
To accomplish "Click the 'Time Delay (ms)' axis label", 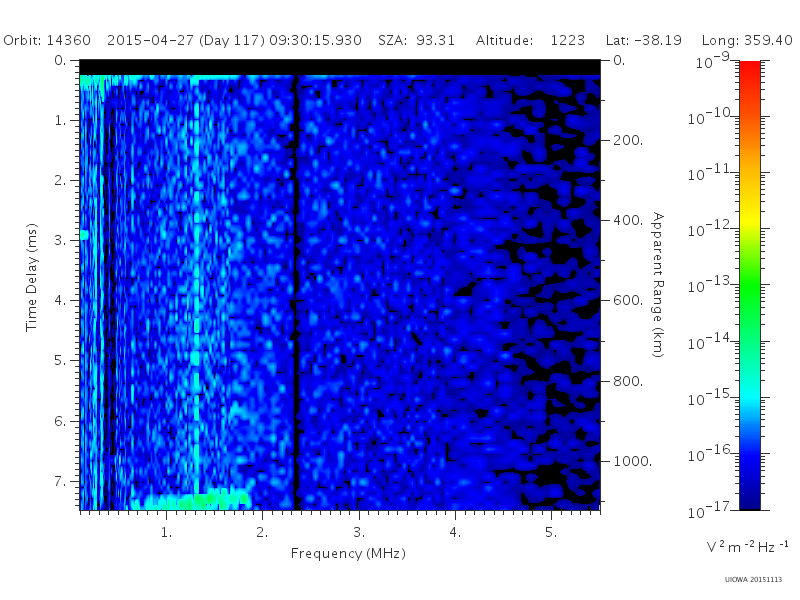I will click(x=32, y=277).
